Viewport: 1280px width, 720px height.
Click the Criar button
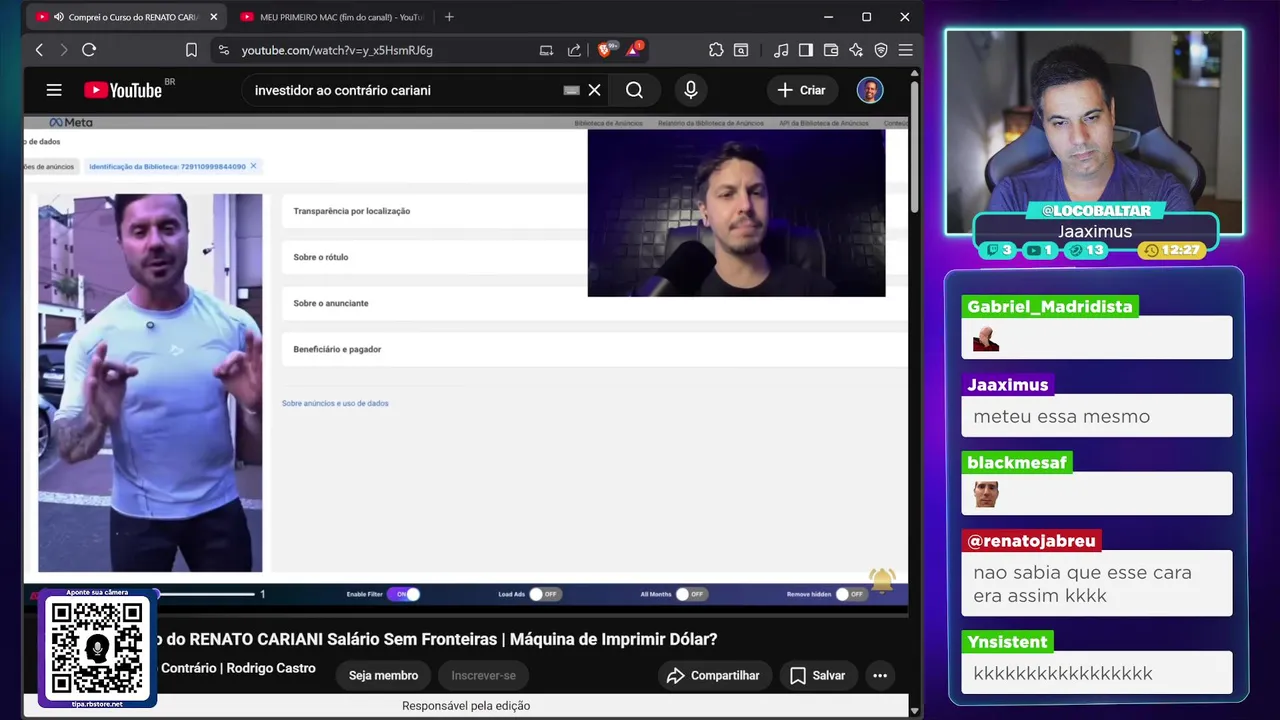(x=801, y=90)
